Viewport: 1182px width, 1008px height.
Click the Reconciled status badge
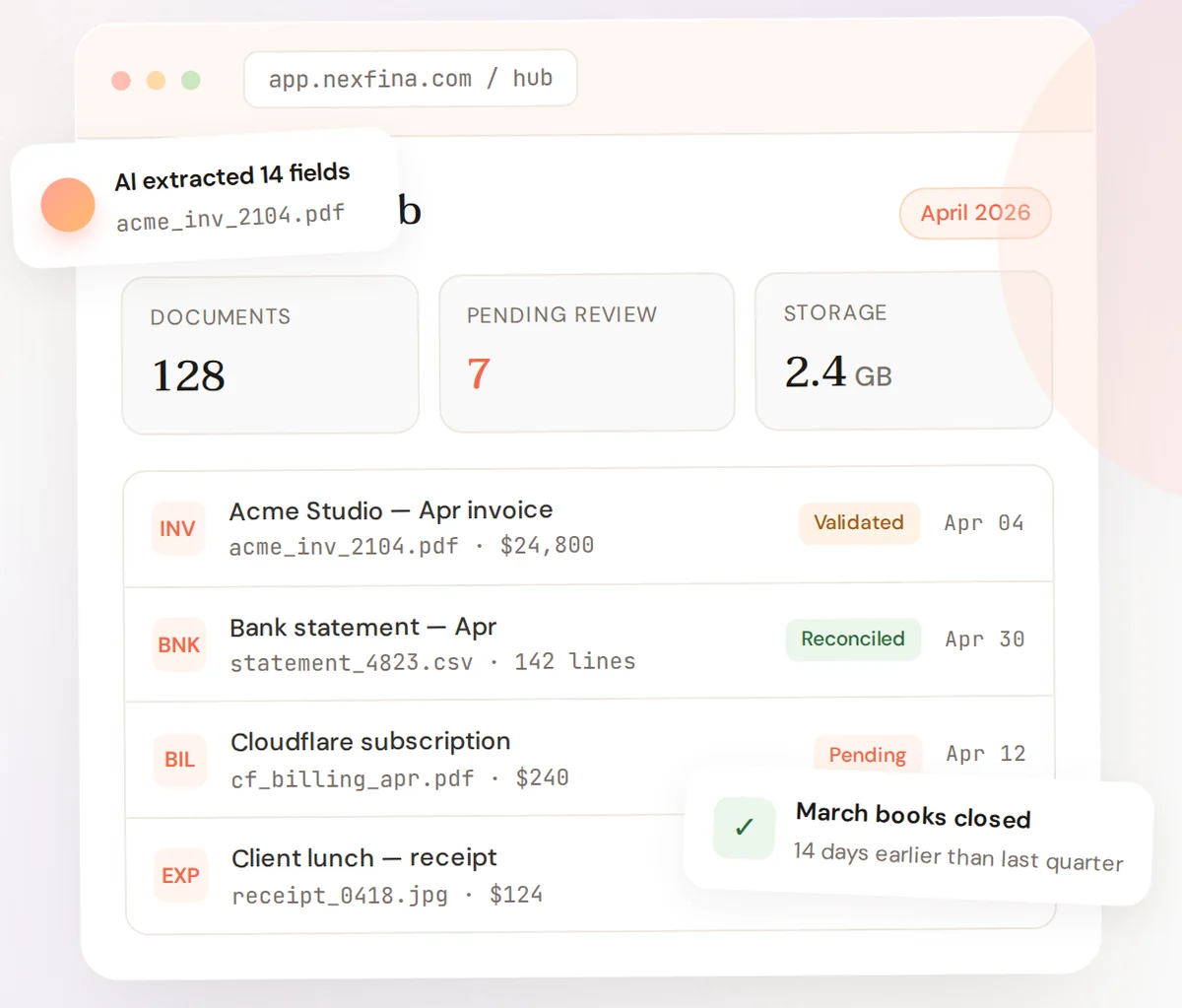point(853,638)
